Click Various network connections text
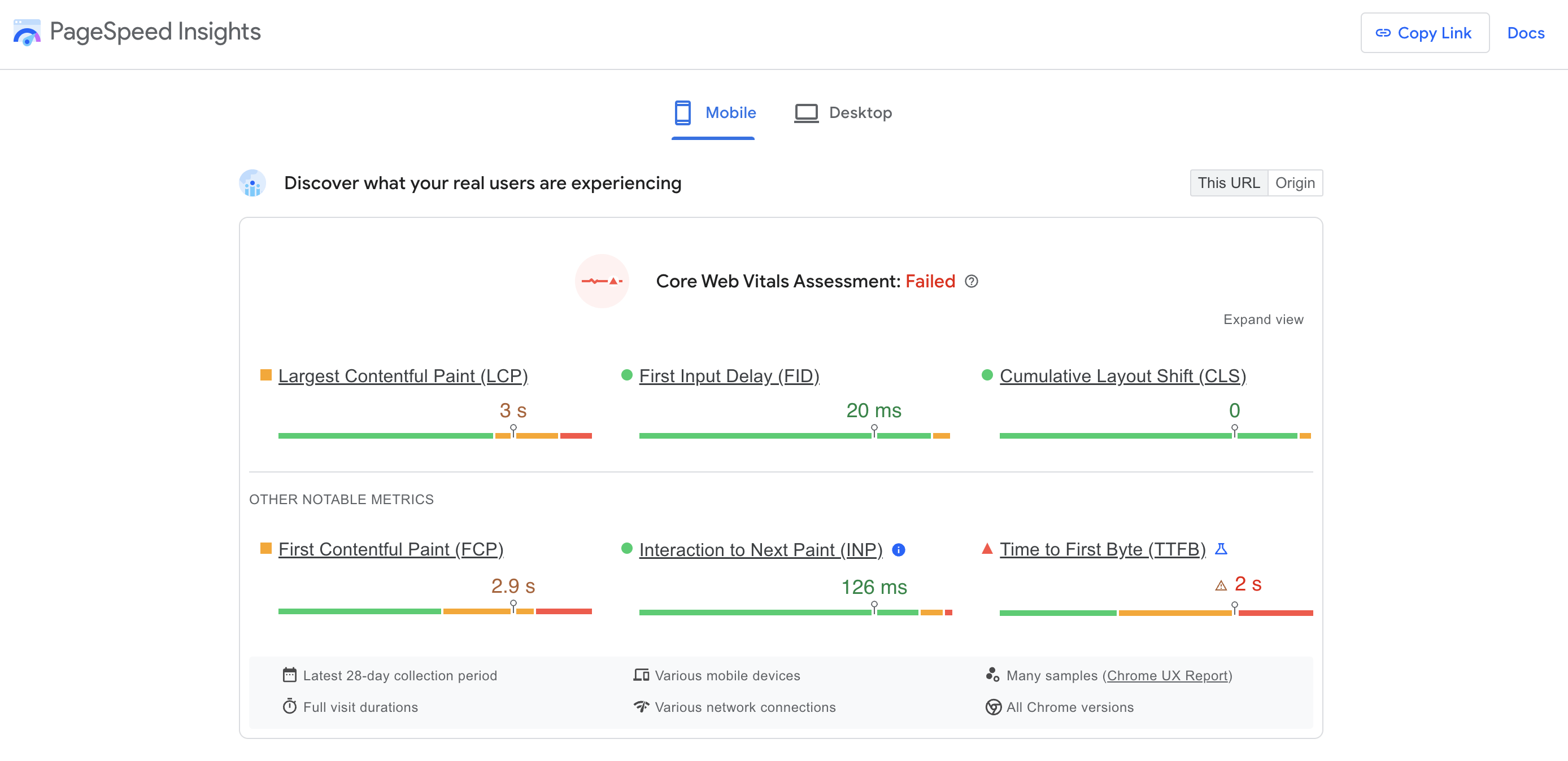This screenshot has height=761, width=1568. click(745, 707)
